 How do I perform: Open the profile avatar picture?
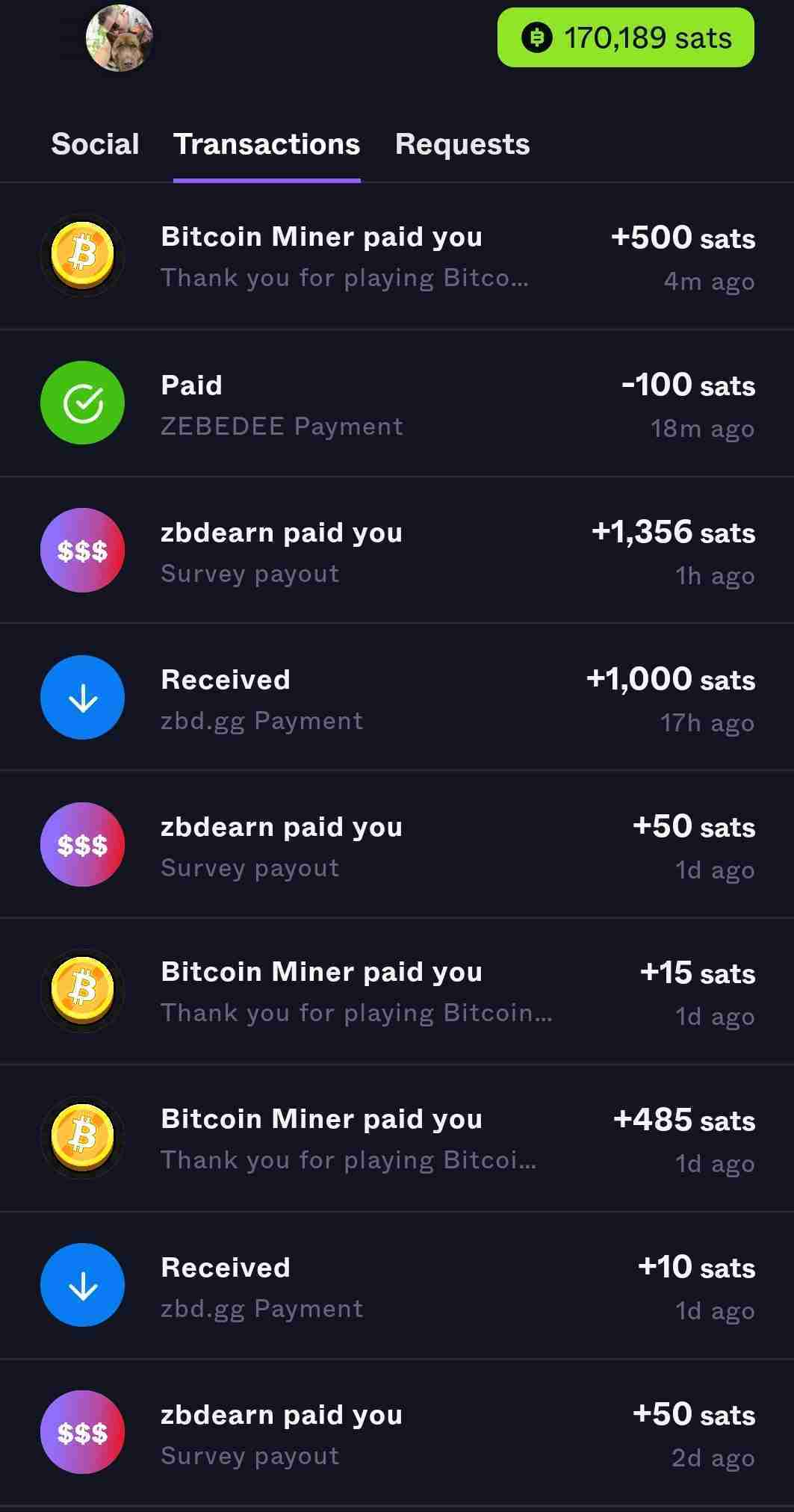click(x=119, y=37)
